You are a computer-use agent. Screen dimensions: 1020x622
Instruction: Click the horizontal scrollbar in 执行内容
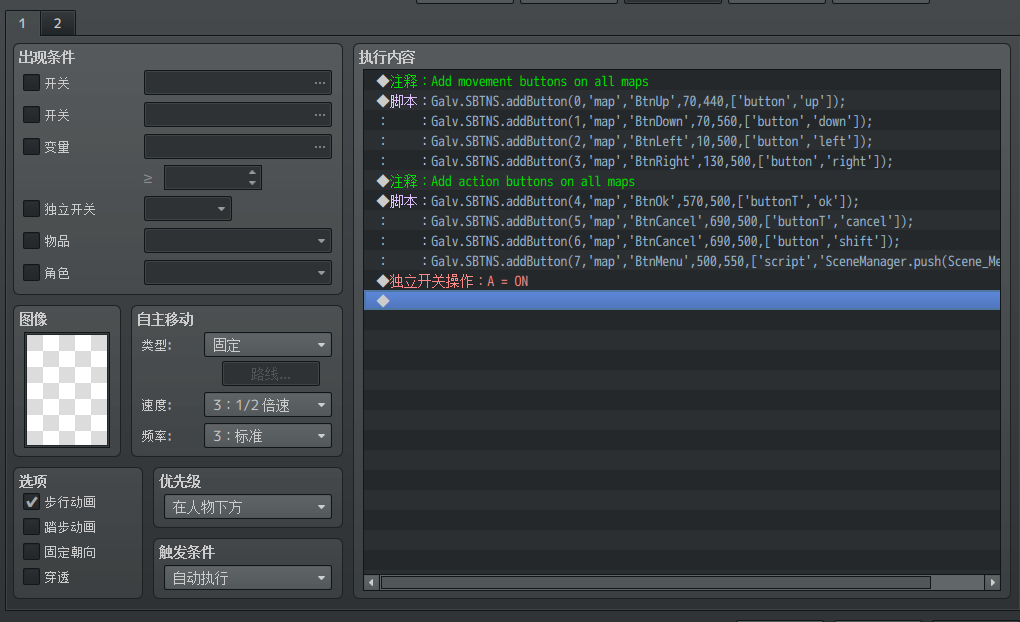tap(656, 582)
